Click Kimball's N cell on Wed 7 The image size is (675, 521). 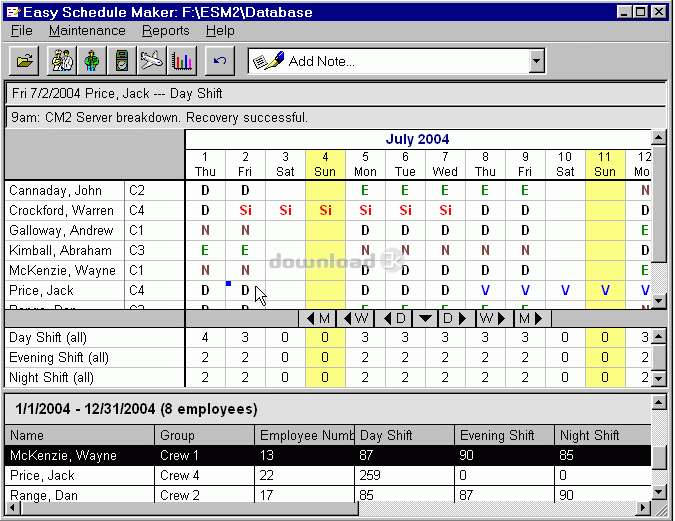(x=445, y=250)
